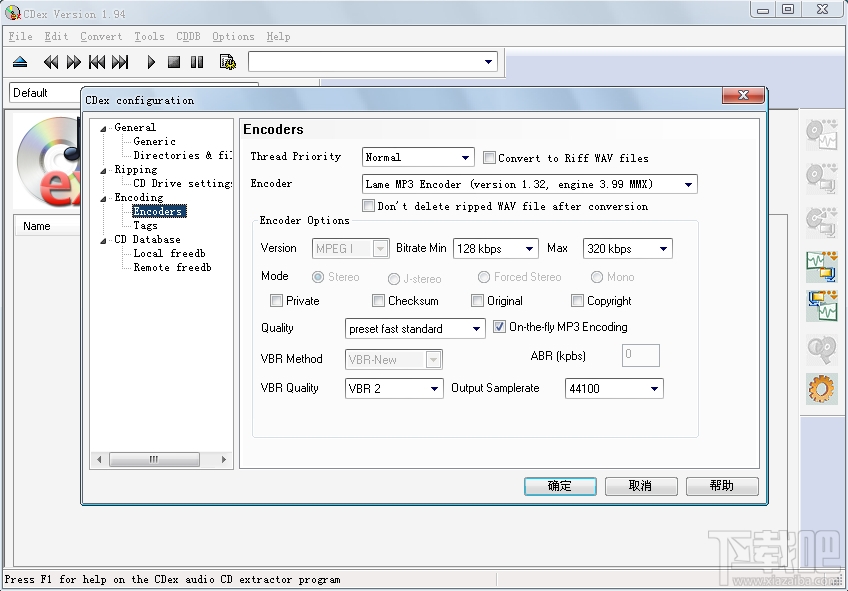Close the CDex configuration dialog

click(x=744, y=95)
